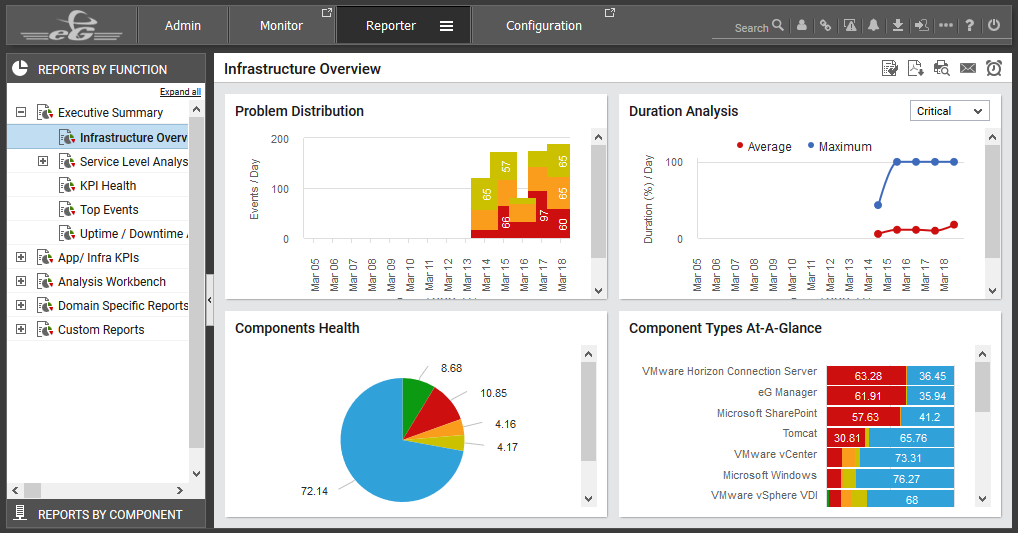
Task: Click Duration Analysis scroll-up arrow
Action: (x=992, y=137)
